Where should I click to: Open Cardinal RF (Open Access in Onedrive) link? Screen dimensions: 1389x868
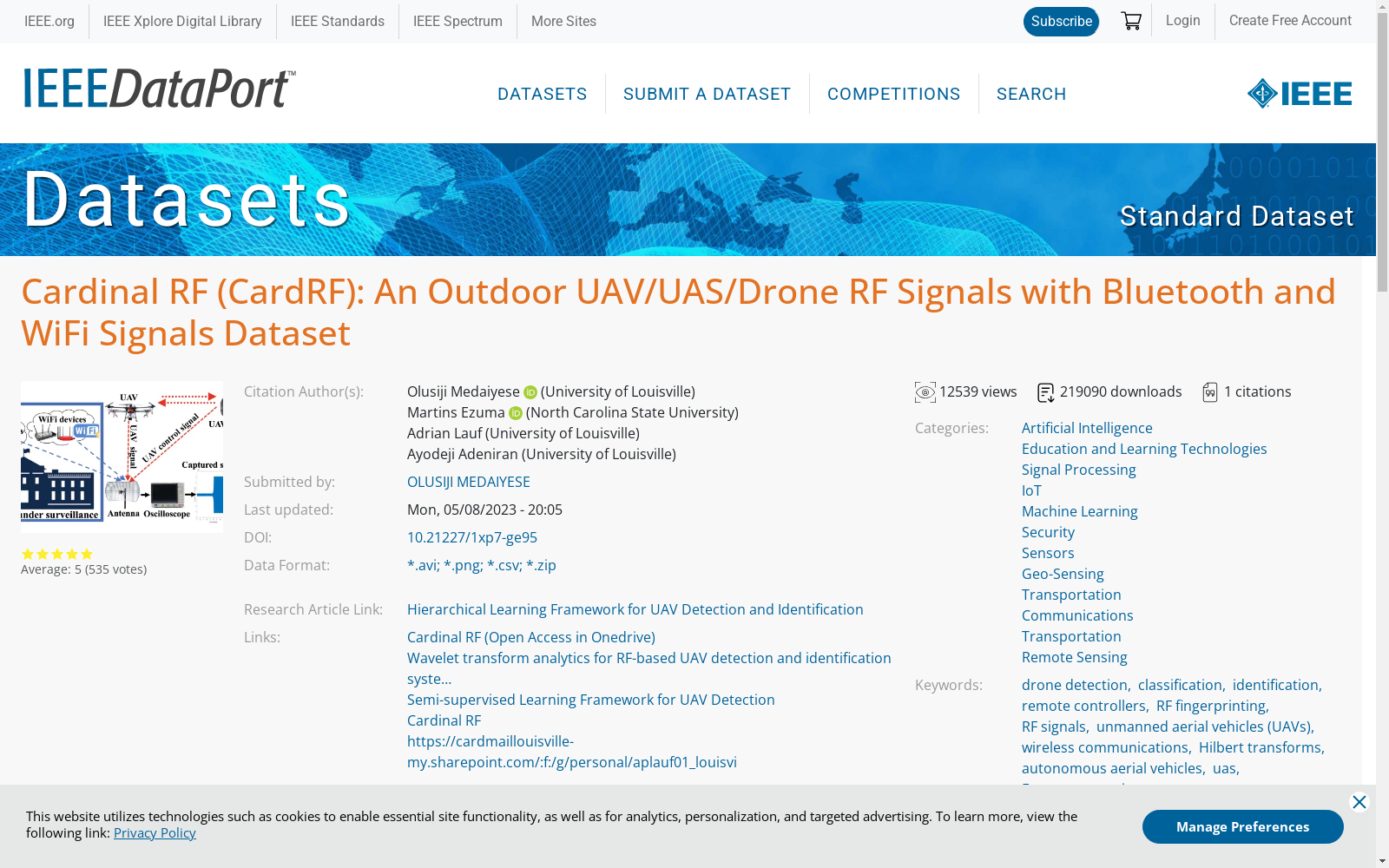tap(531, 637)
